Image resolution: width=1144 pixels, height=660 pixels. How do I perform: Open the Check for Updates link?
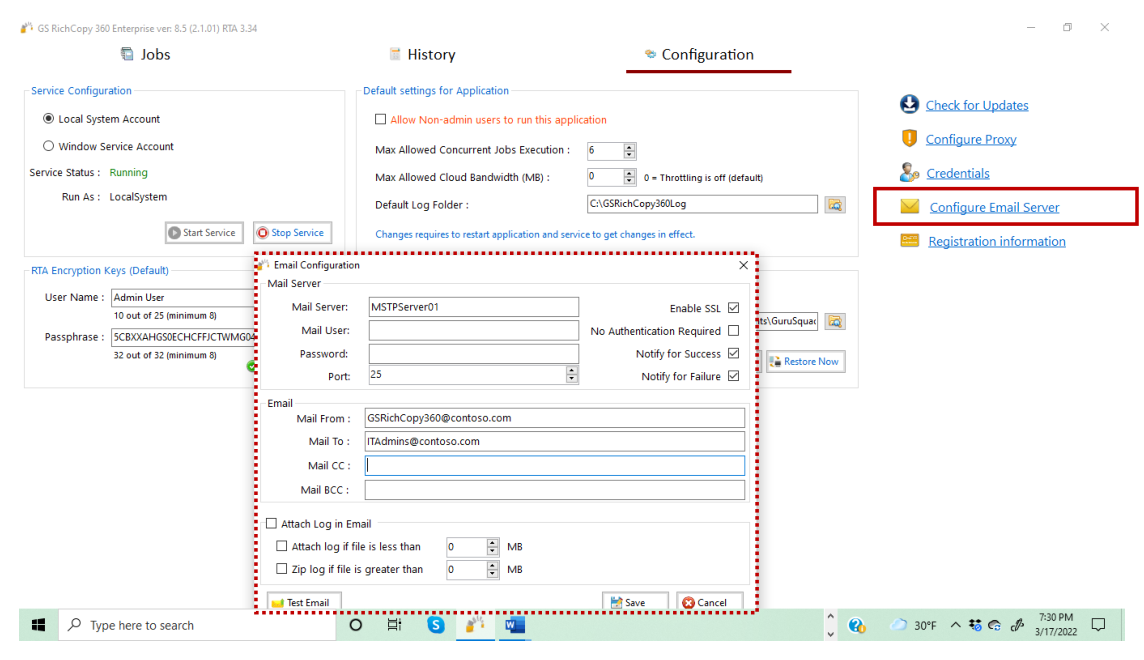977,106
